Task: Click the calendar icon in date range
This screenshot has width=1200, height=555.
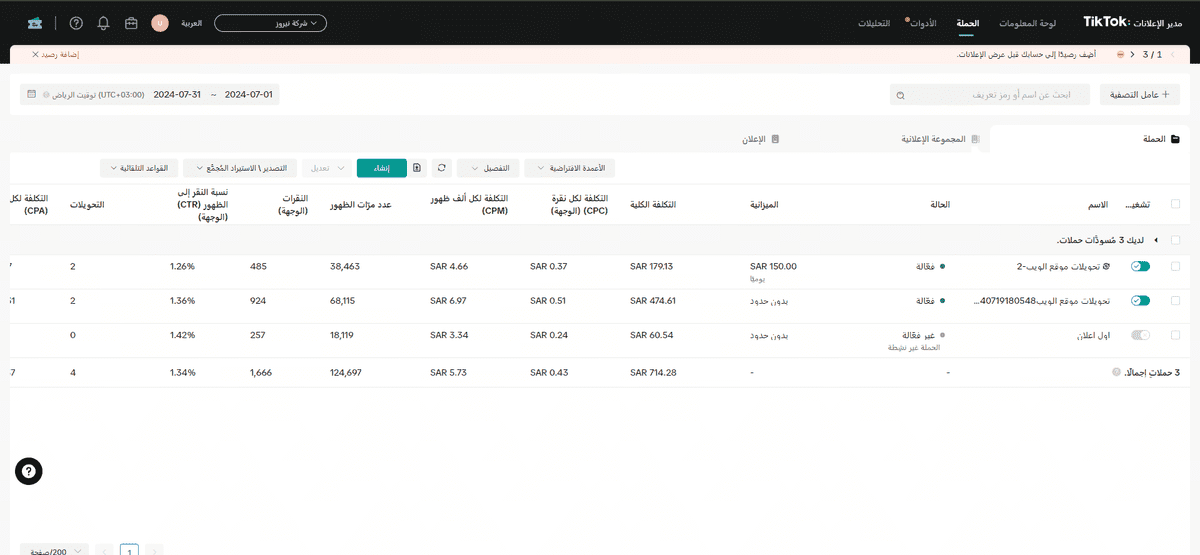Action: 31,94
